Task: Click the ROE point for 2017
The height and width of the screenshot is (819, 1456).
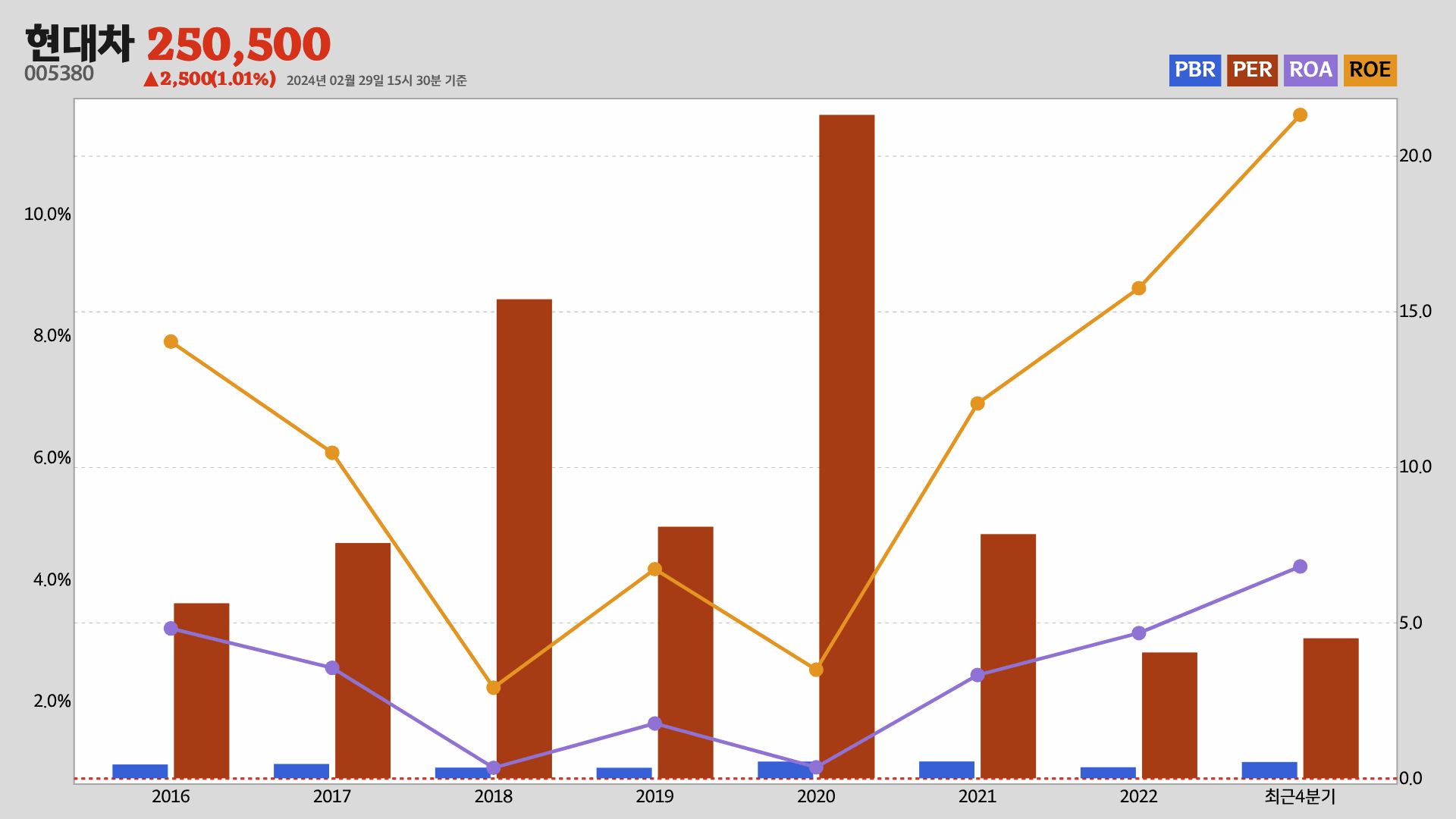Action: point(332,453)
